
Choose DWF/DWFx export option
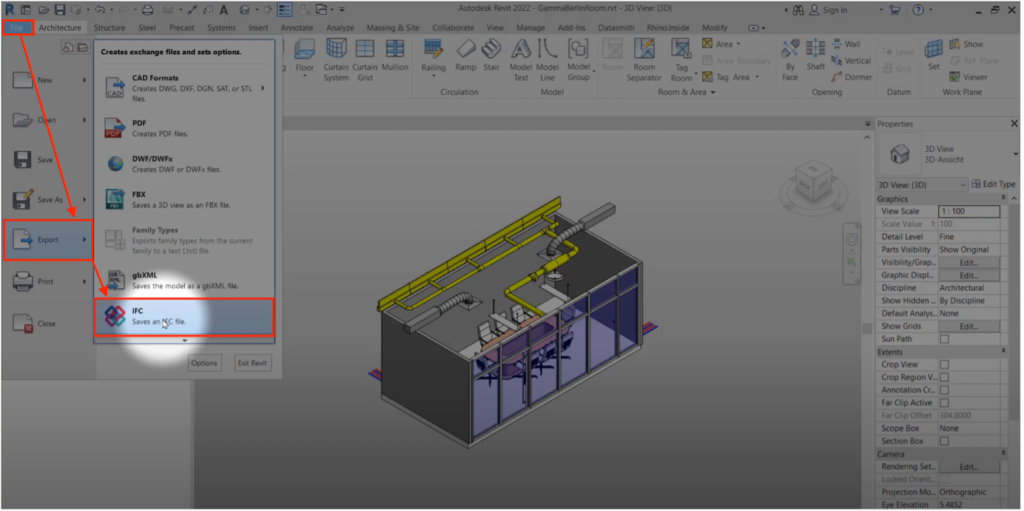(184, 163)
